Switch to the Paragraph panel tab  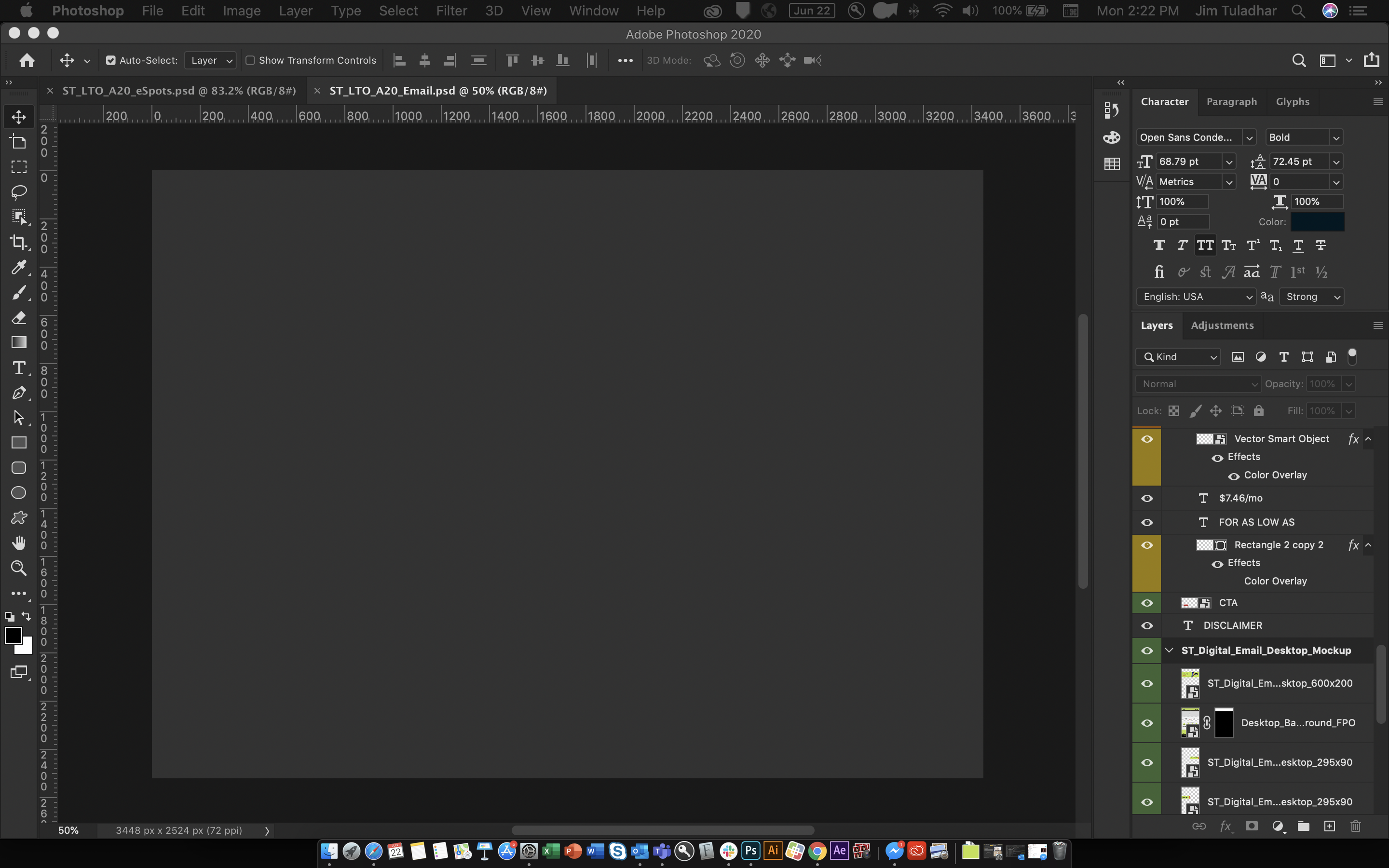click(1232, 100)
